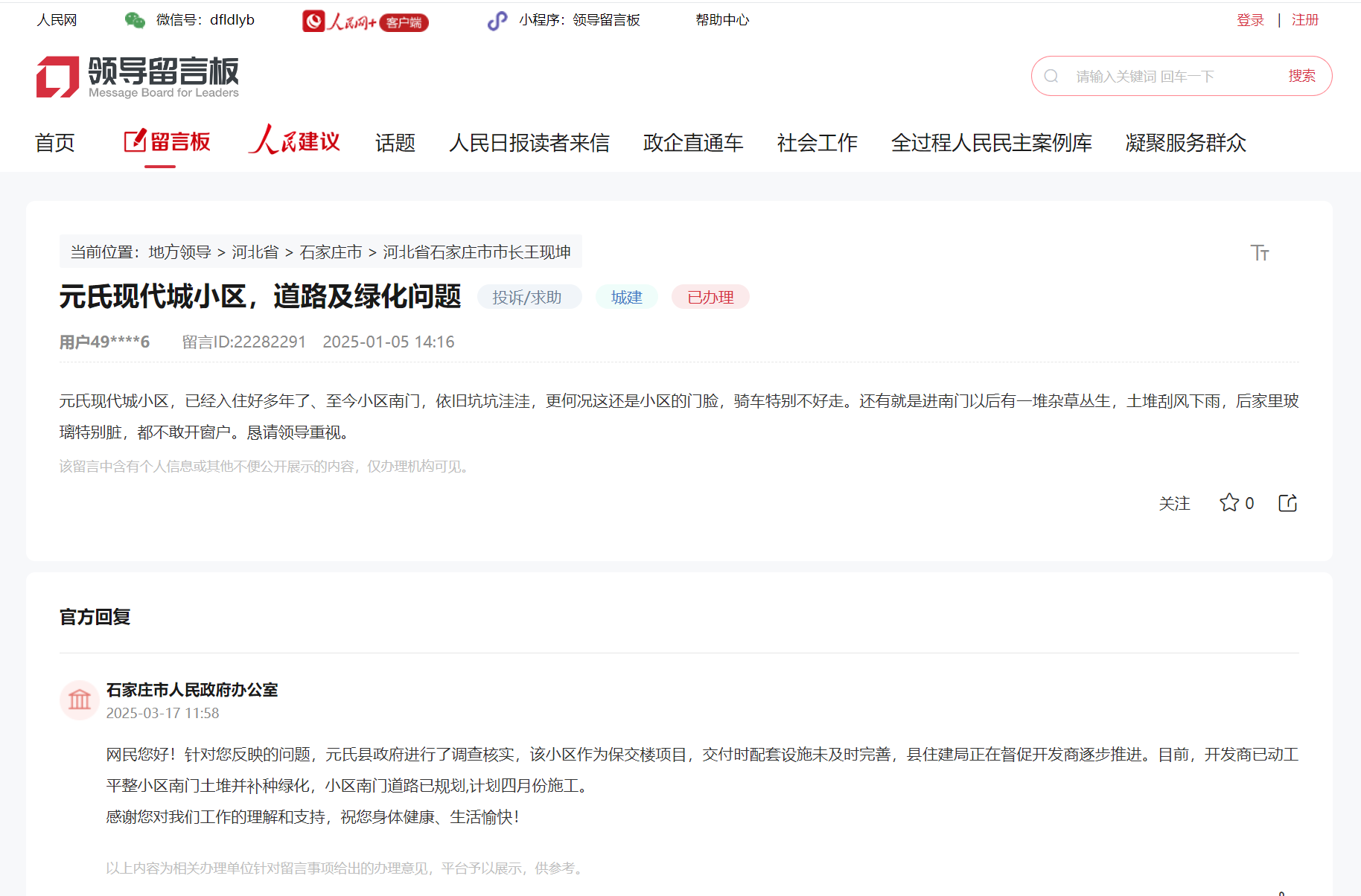Switch to the 人民建议 tab
1361x896 pixels.
coord(295,141)
